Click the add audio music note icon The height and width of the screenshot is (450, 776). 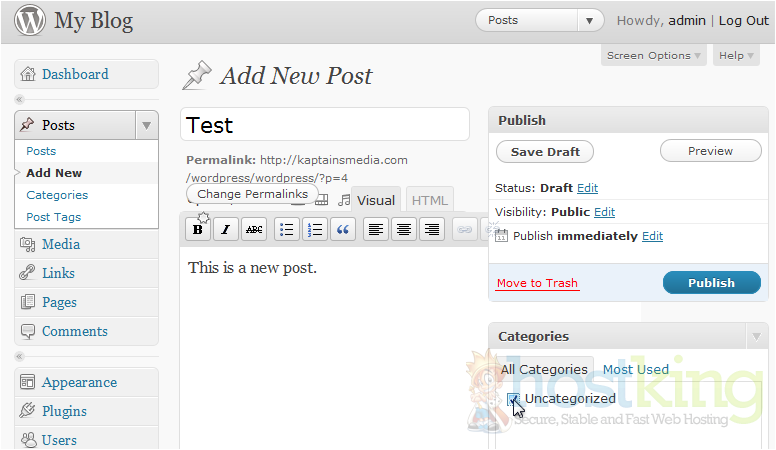(344, 200)
